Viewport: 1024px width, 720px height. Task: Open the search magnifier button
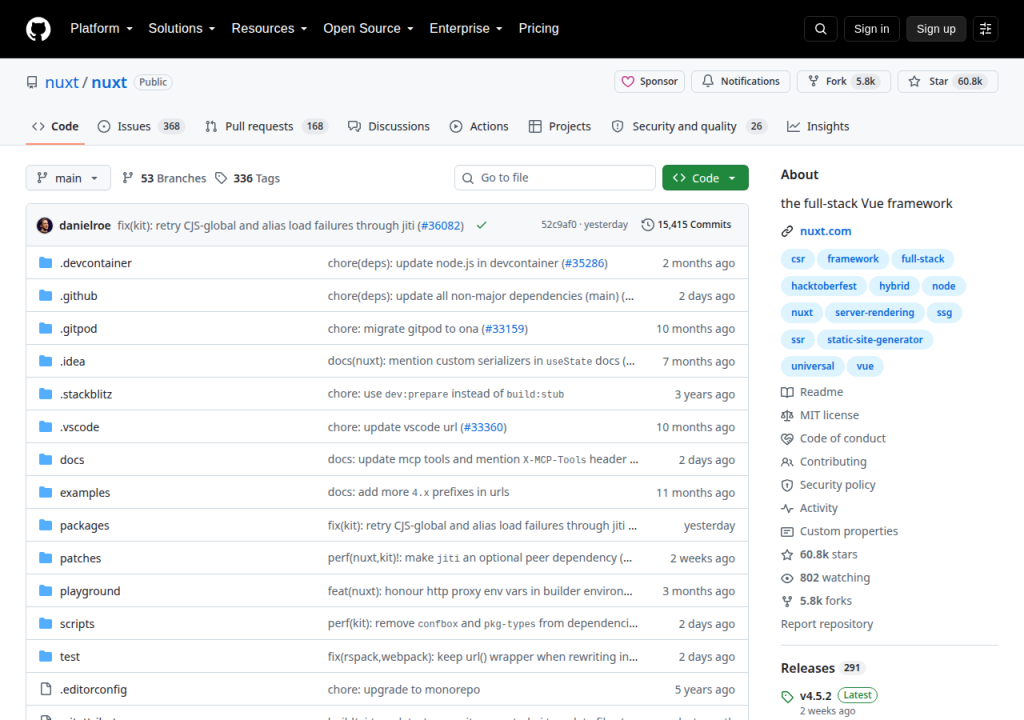point(820,29)
